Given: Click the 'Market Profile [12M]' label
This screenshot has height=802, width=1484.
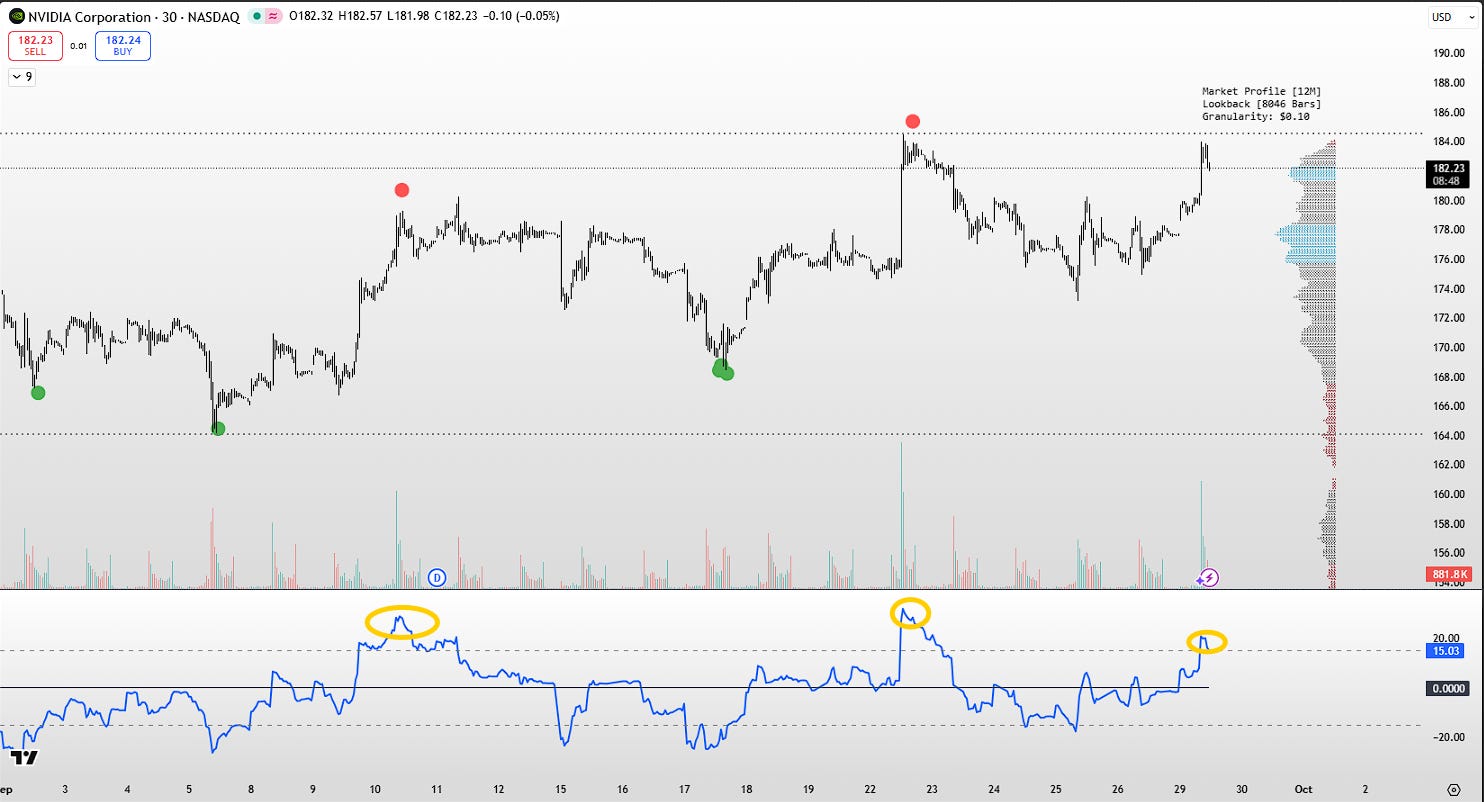Looking at the screenshot, I should 1261,91.
